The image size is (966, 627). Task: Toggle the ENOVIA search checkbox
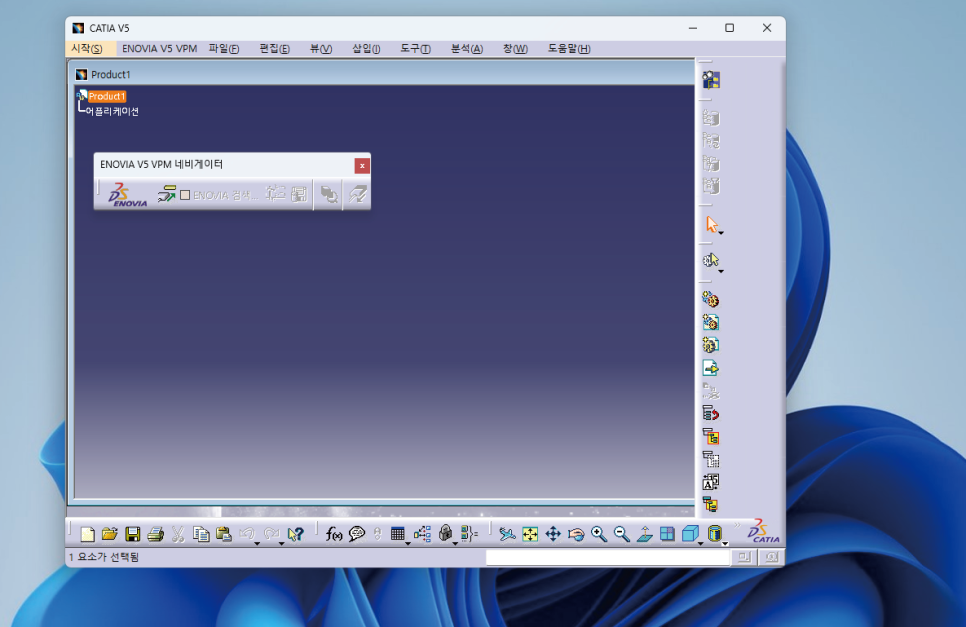(185, 195)
